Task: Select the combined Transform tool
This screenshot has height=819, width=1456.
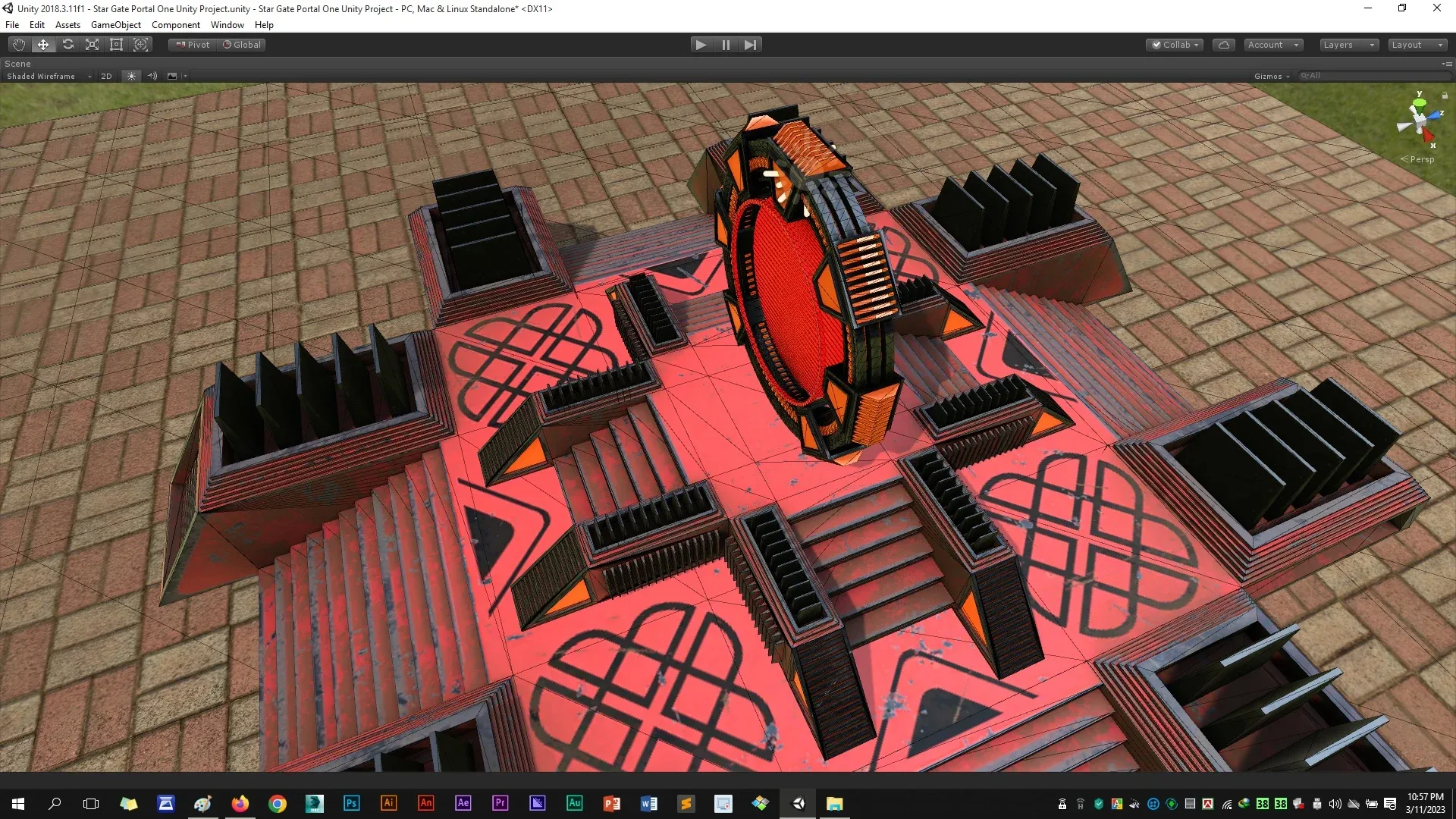Action: click(x=140, y=45)
